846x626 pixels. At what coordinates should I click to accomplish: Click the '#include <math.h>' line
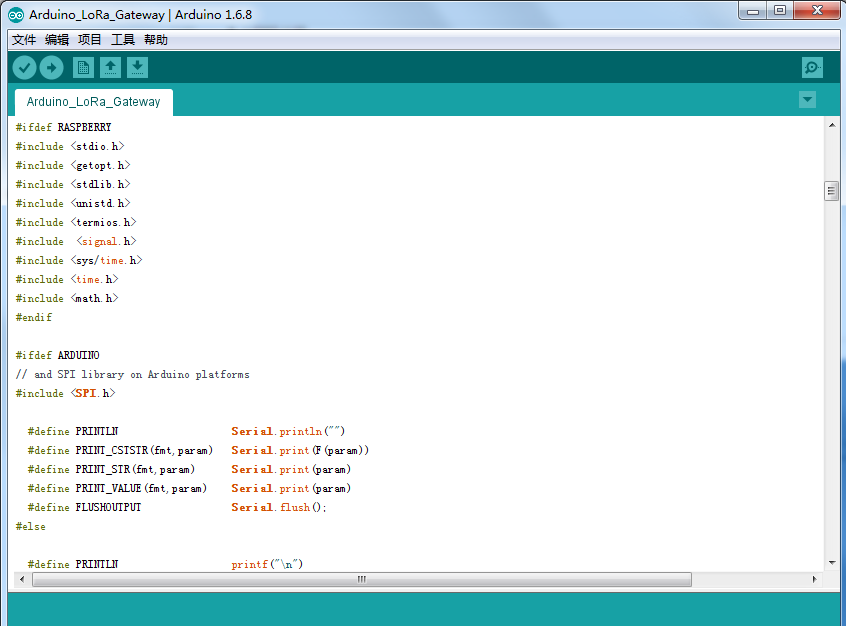[67, 298]
